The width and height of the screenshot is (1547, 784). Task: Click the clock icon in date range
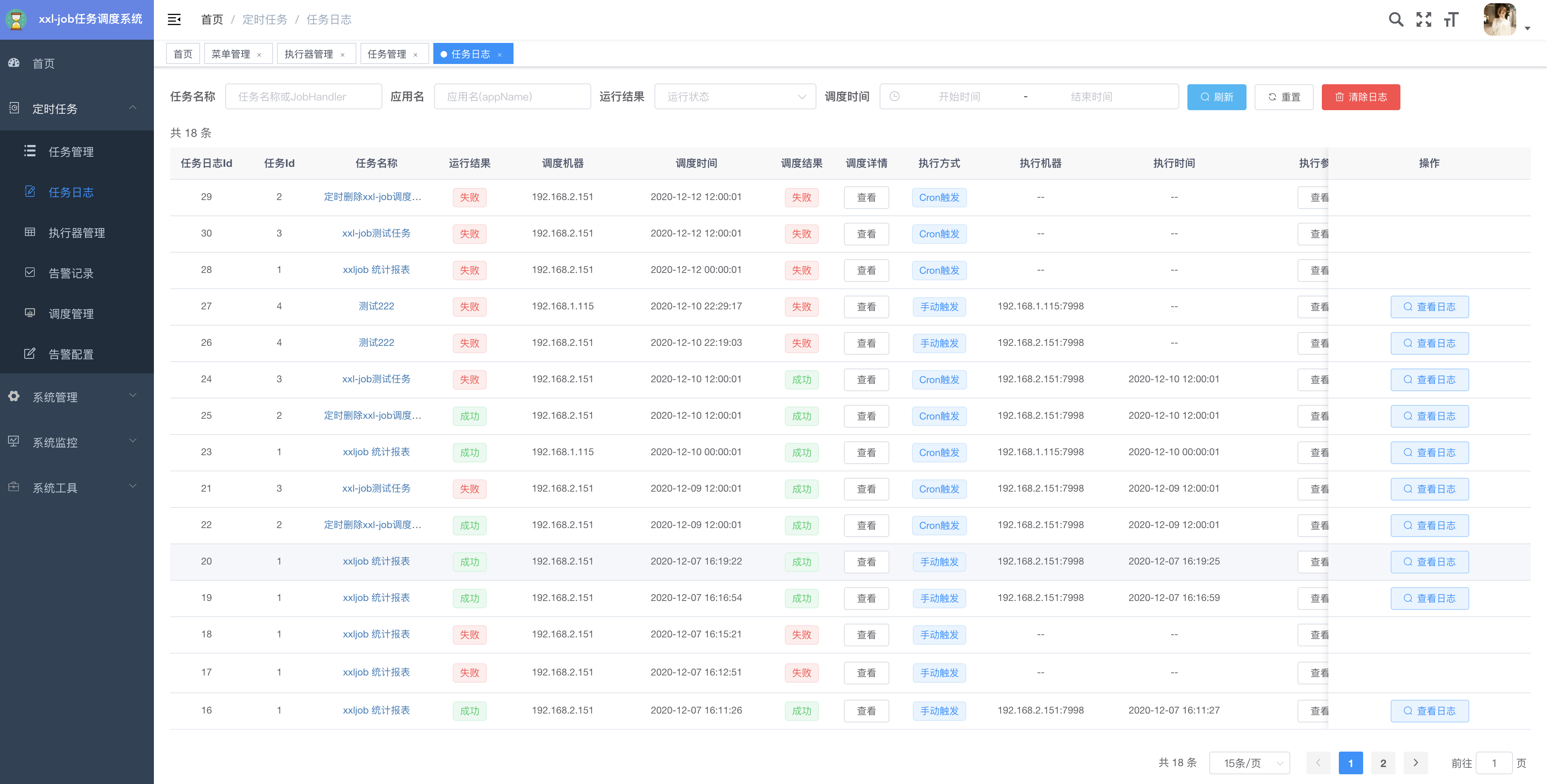click(x=894, y=97)
